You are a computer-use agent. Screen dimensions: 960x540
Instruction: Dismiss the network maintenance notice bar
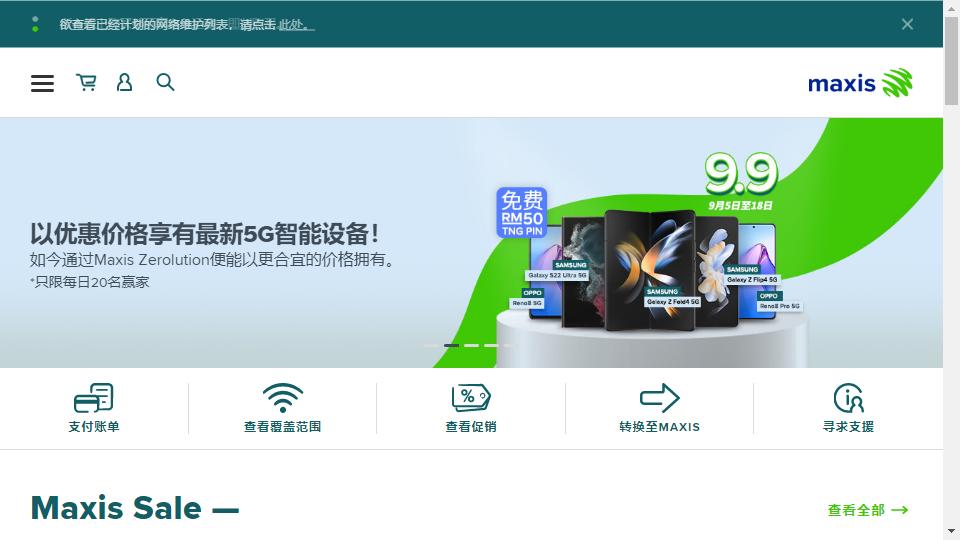tap(907, 24)
